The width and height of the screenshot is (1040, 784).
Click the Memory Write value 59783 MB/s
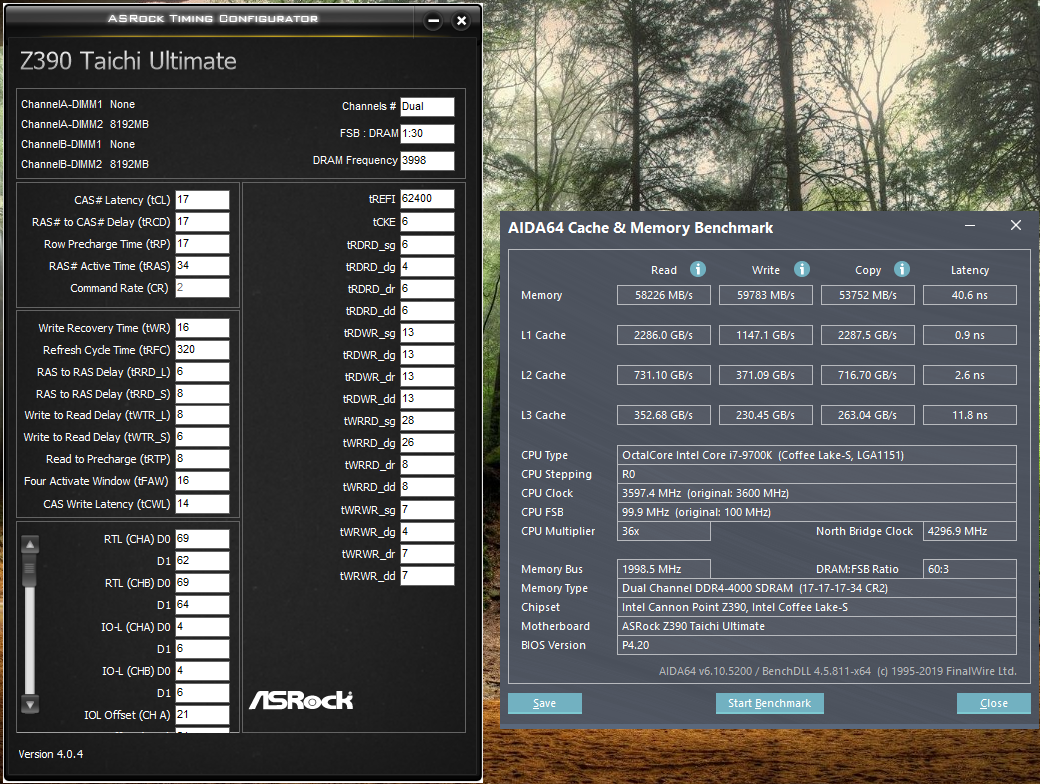coord(765,295)
